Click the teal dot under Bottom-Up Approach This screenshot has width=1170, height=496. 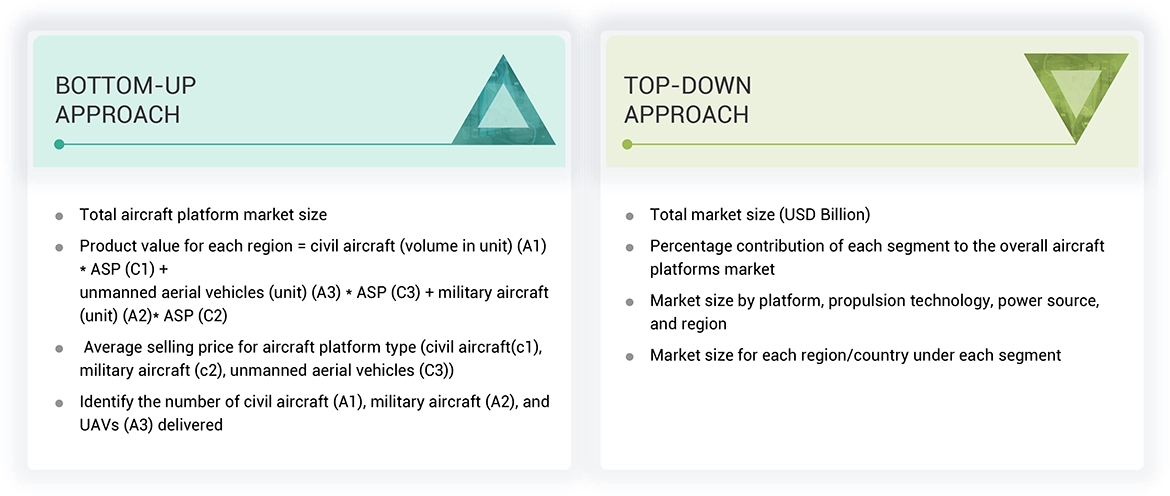click(x=60, y=144)
